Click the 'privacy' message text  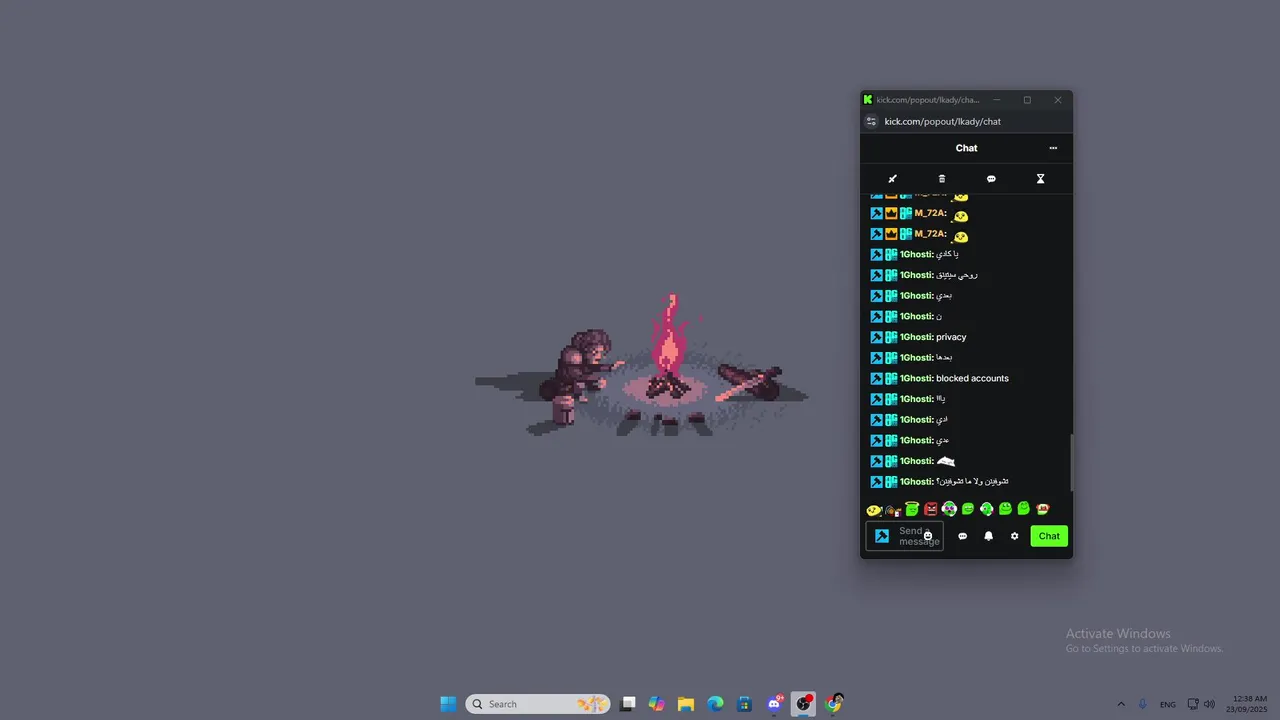(951, 337)
